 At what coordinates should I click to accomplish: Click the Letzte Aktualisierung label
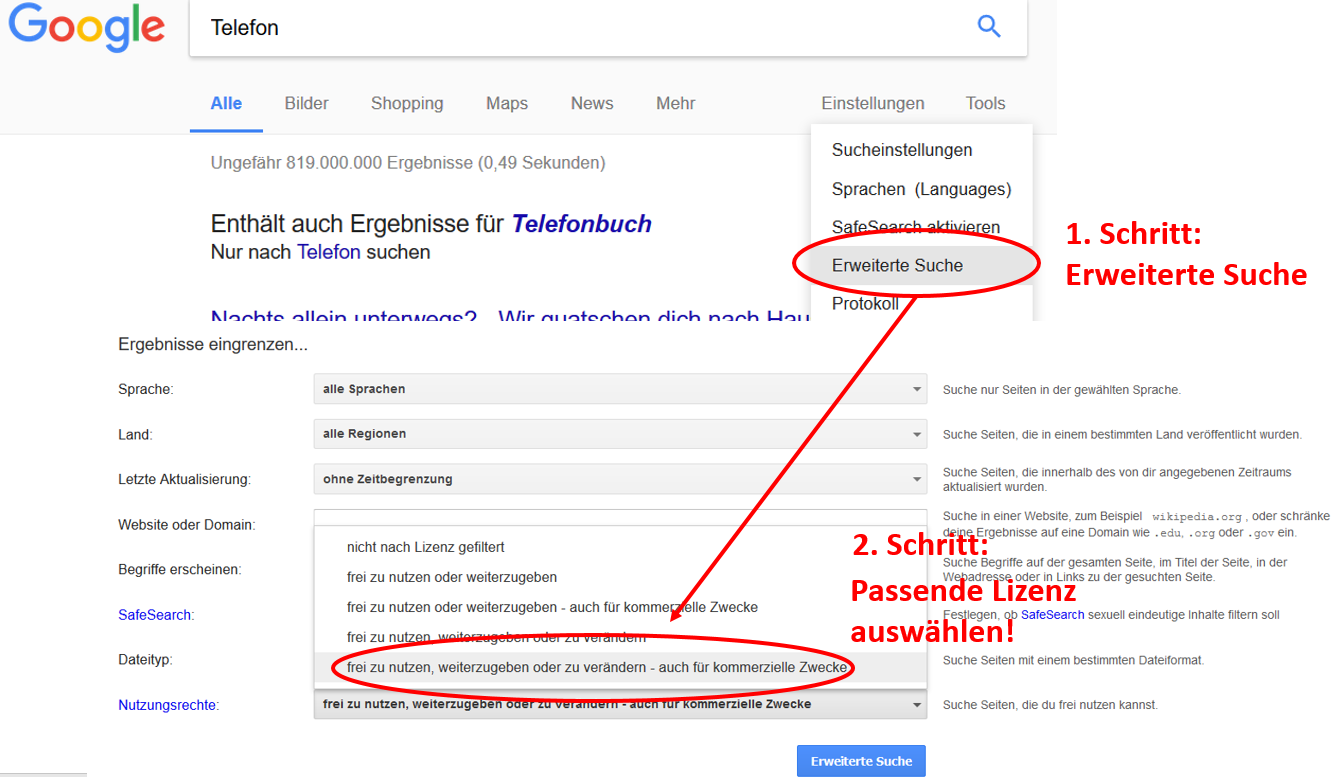[x=184, y=480]
